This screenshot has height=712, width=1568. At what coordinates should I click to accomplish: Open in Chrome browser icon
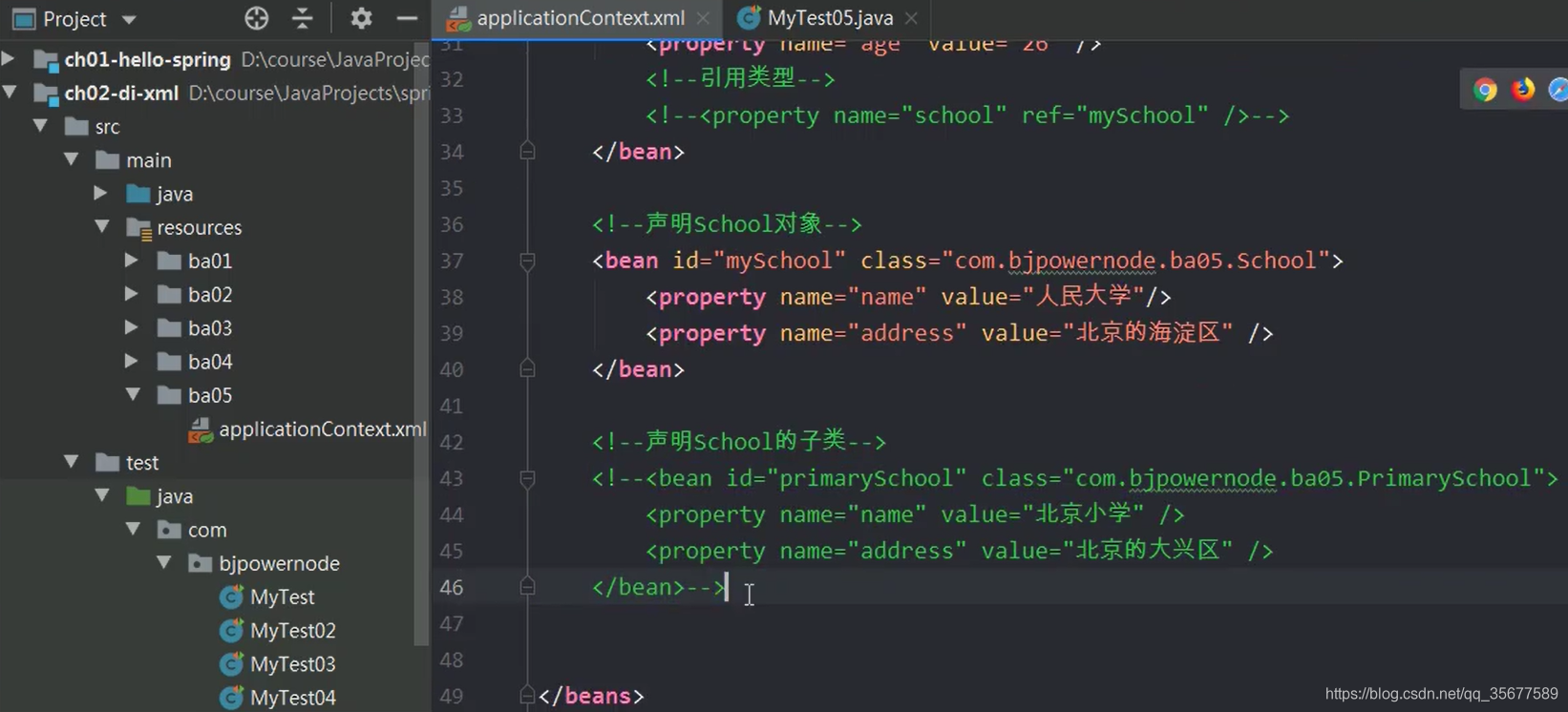[1485, 90]
